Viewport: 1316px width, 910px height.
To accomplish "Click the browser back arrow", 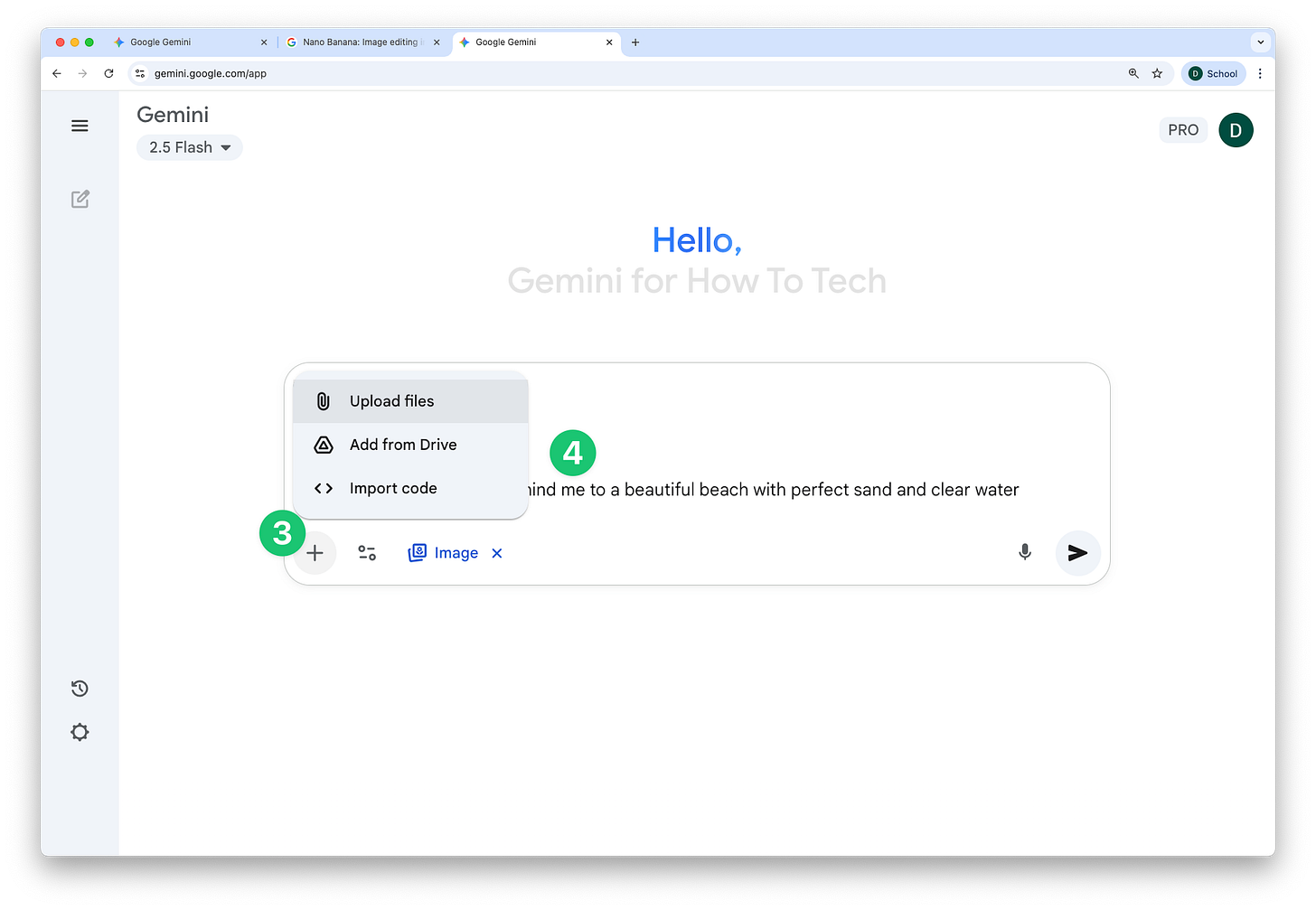I will 57,73.
